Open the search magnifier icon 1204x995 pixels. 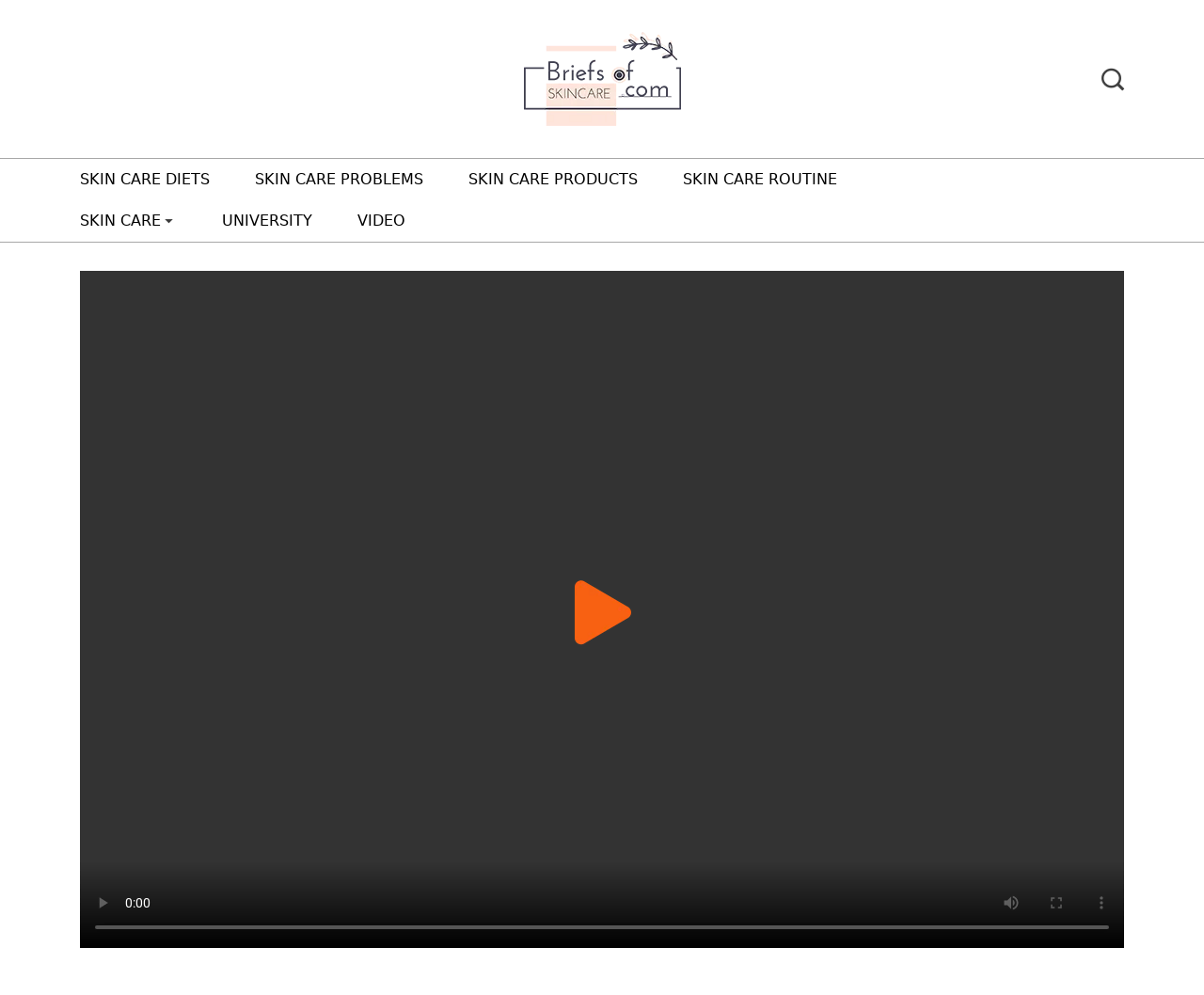click(x=1112, y=80)
